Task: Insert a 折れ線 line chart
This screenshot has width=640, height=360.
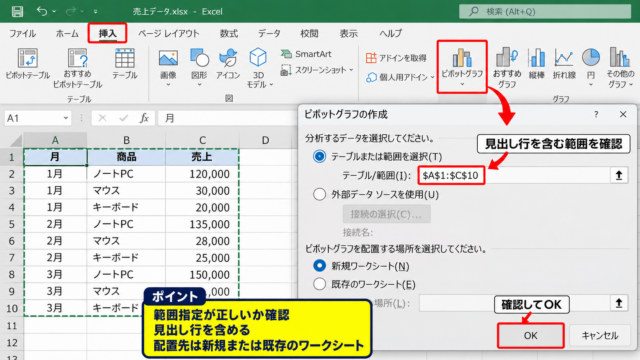Action: point(564,63)
